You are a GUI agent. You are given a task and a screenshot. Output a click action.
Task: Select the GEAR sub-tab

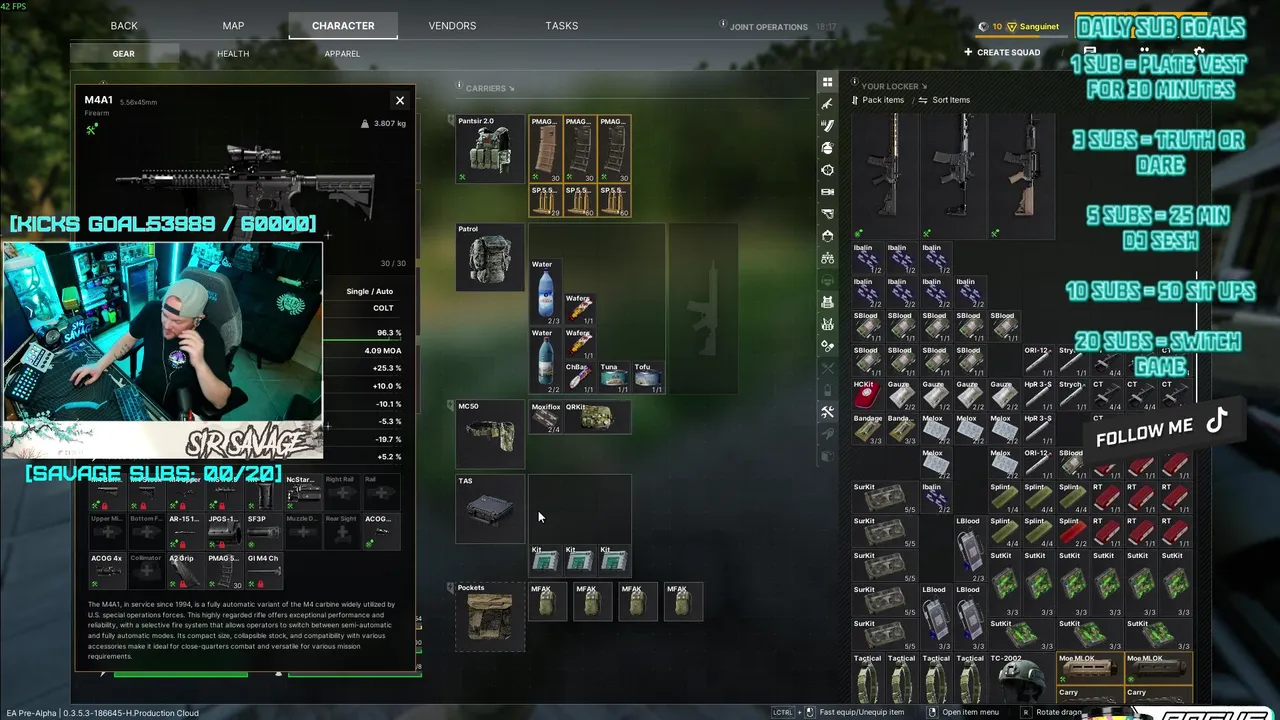(124, 53)
